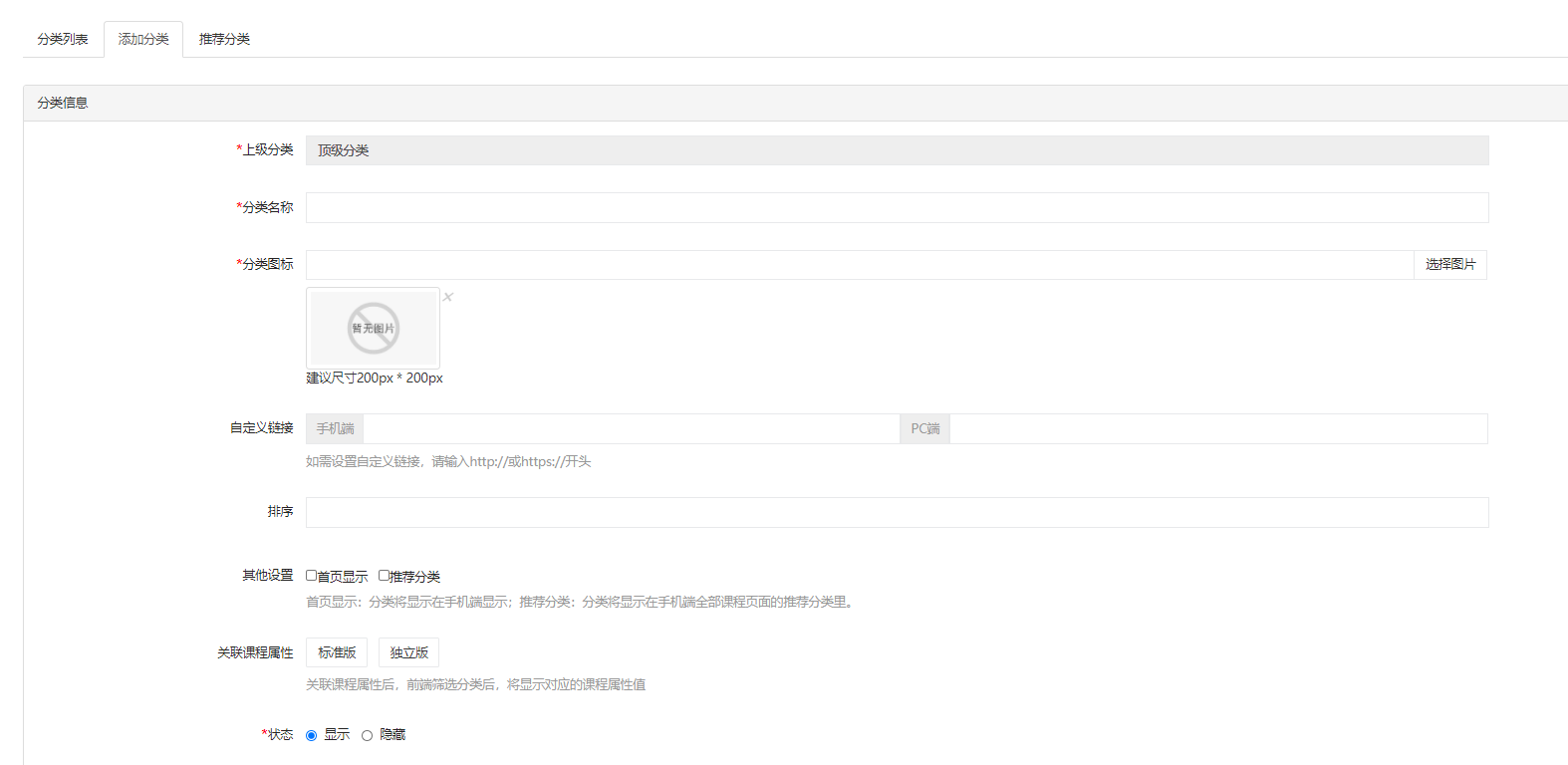Select the 显示 status radio button
Viewport: 1568px width, 765px height.
(x=311, y=735)
